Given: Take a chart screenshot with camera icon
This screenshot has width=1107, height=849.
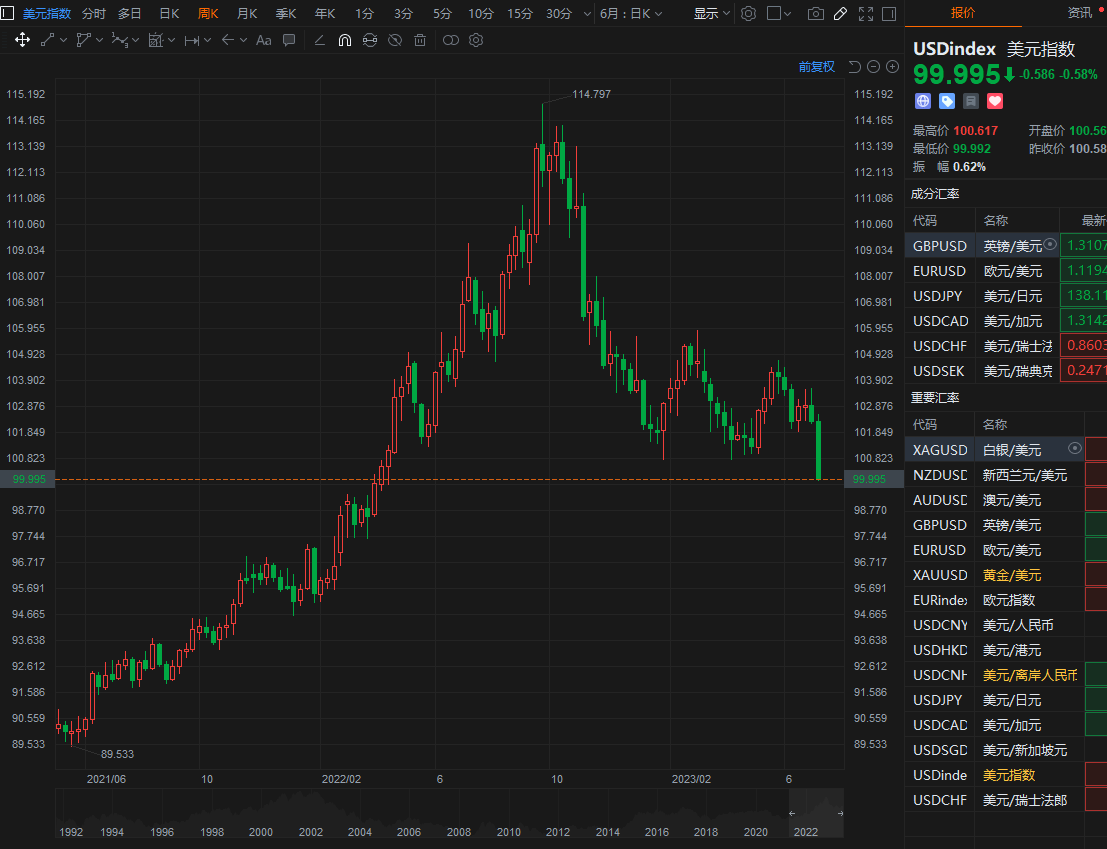Looking at the screenshot, I should coord(815,13).
